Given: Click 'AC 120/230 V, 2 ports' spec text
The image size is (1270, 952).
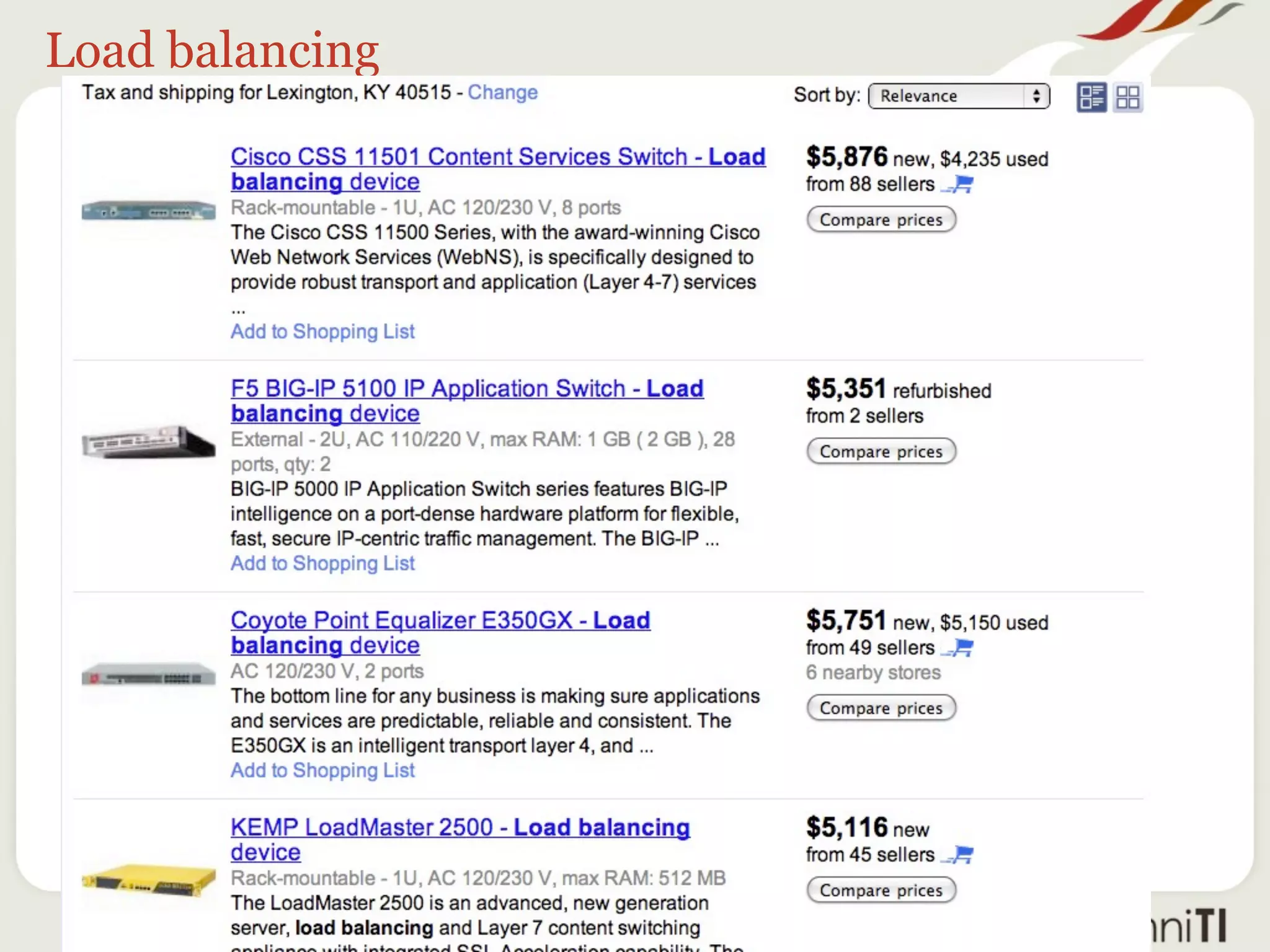Looking at the screenshot, I should pos(327,671).
